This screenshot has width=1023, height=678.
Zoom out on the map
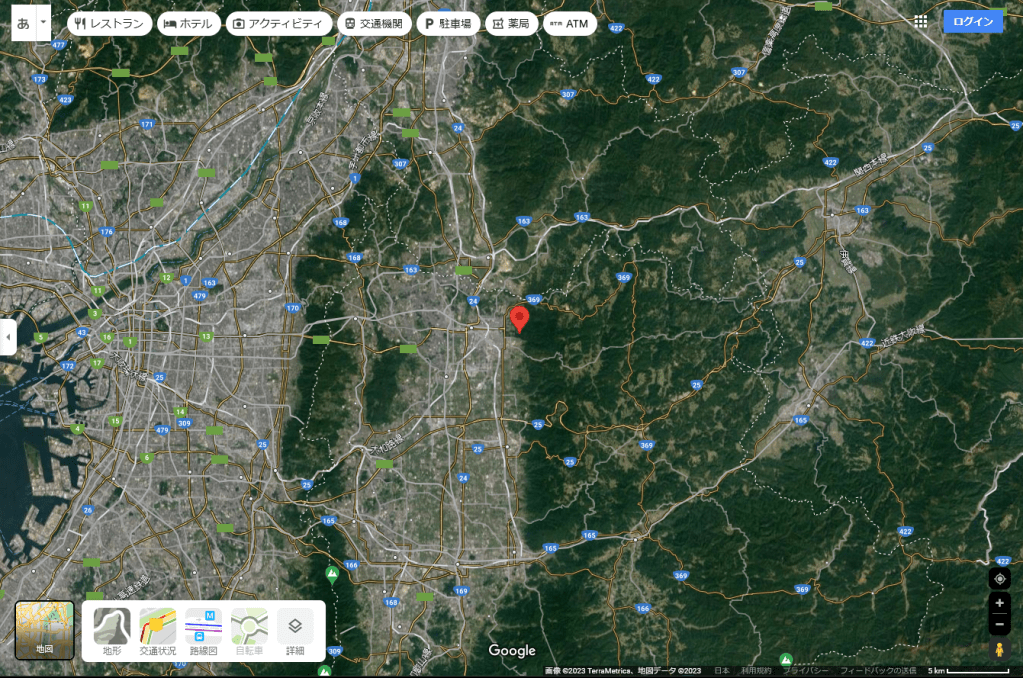pos(999,625)
